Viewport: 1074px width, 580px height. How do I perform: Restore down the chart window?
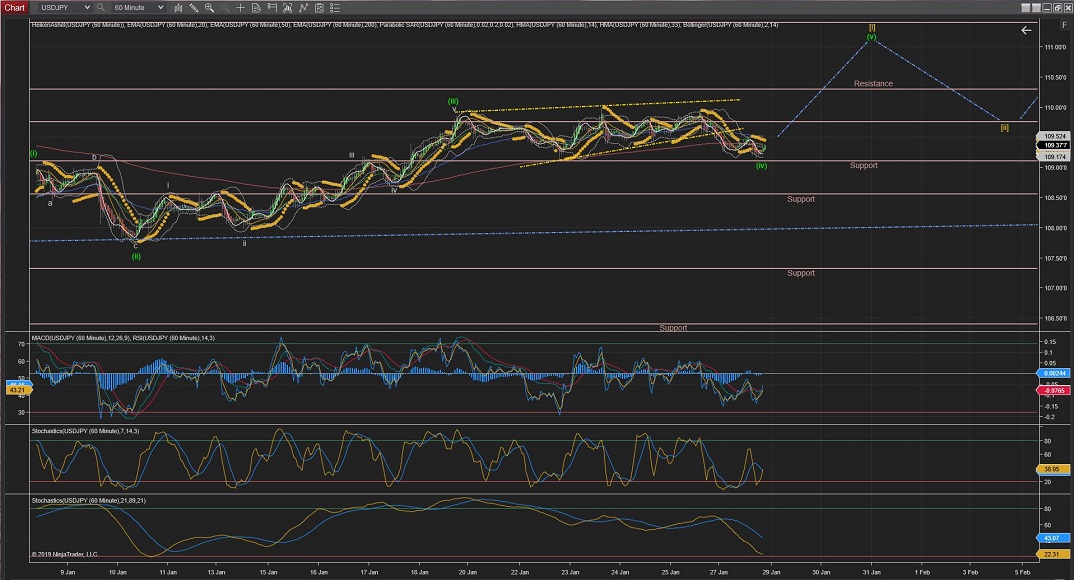point(1058,8)
